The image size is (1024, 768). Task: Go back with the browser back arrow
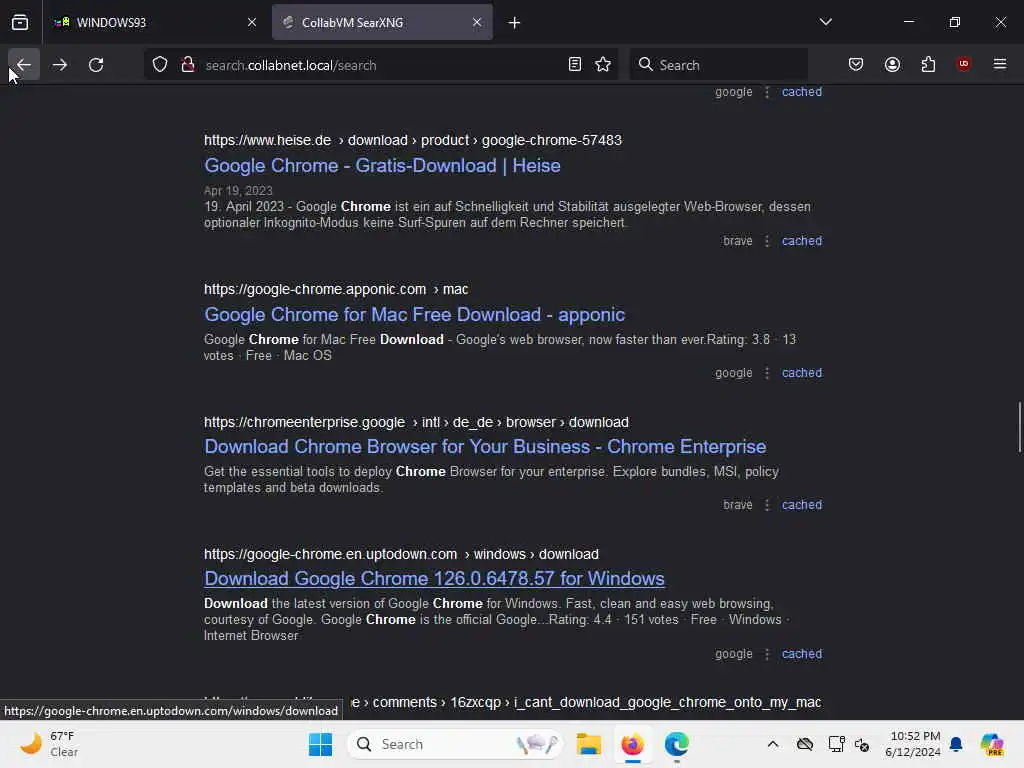tap(24, 65)
